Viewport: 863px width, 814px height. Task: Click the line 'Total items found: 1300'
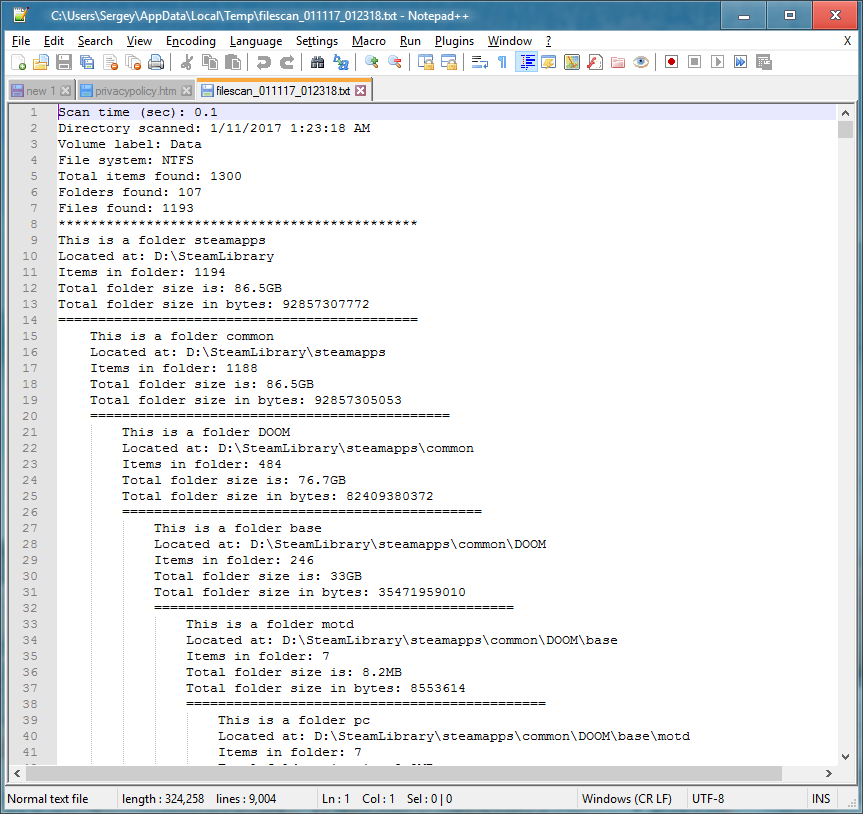click(x=150, y=176)
